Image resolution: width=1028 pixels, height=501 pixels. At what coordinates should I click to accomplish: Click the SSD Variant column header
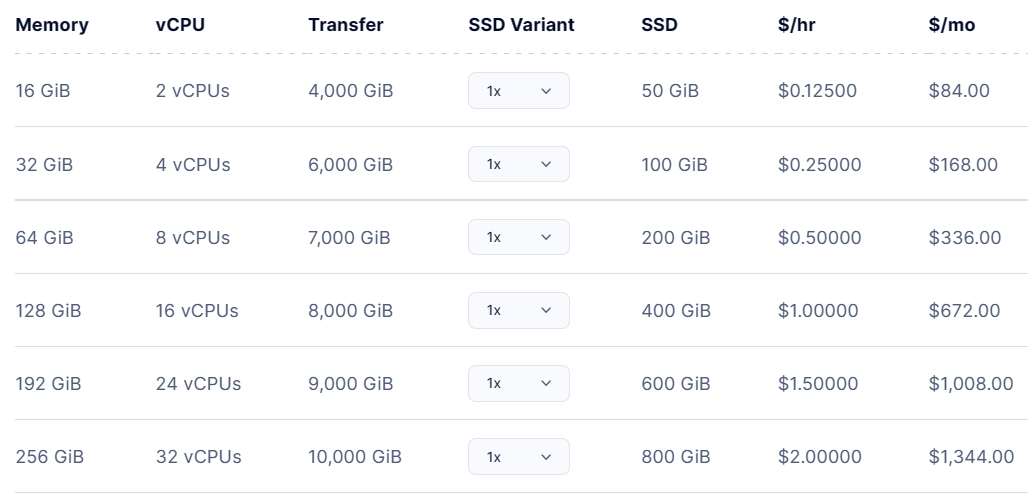click(521, 25)
